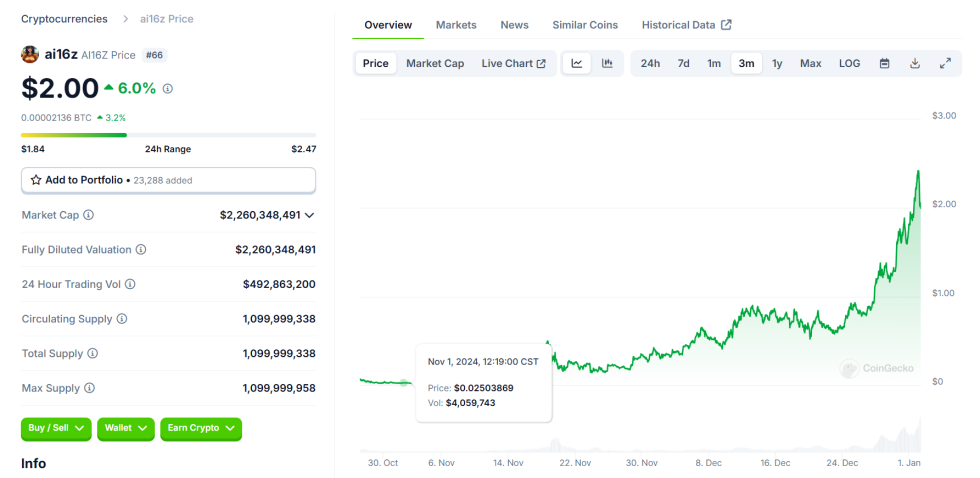Open the price info icon beside 6.0%

[168, 89]
